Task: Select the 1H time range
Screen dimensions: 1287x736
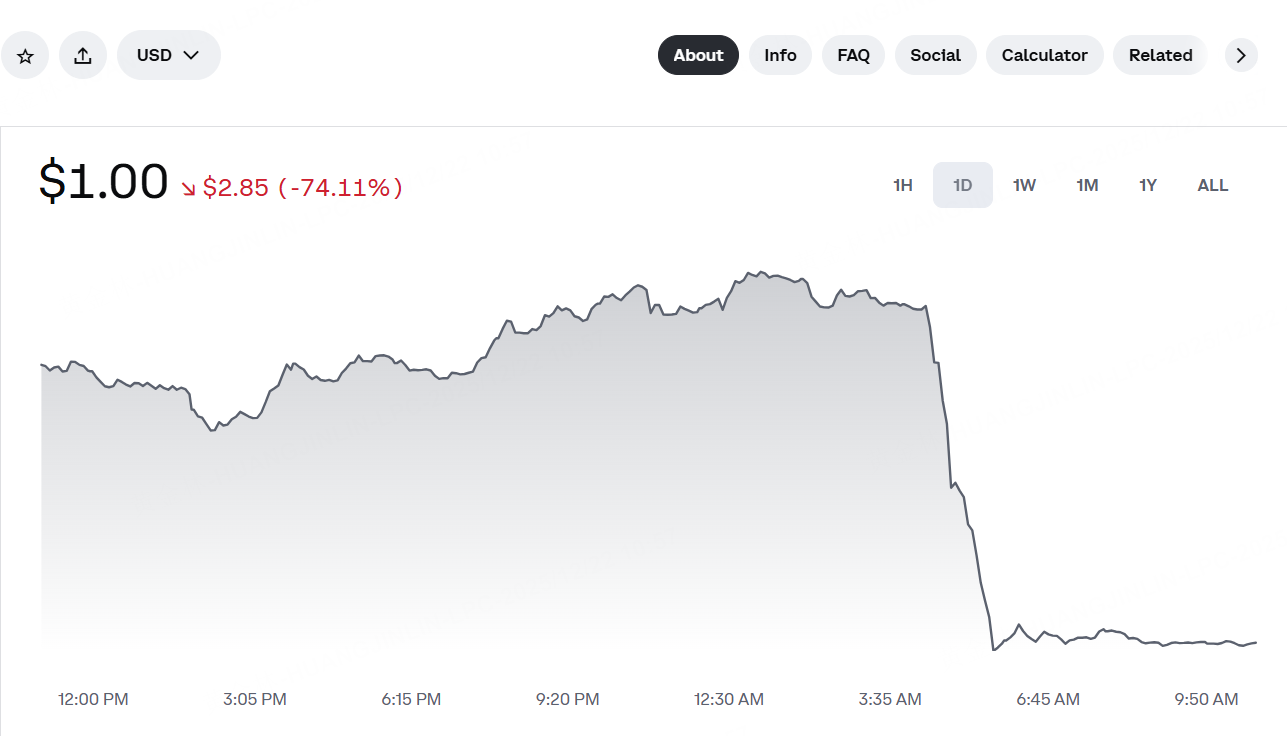Action: (903, 185)
